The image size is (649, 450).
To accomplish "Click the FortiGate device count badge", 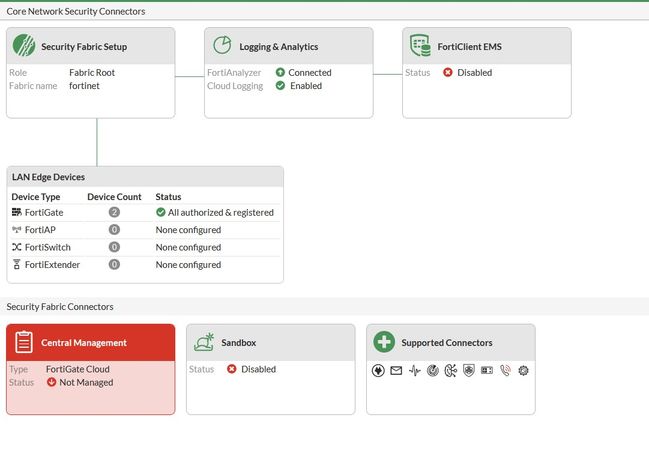I will pos(114,212).
